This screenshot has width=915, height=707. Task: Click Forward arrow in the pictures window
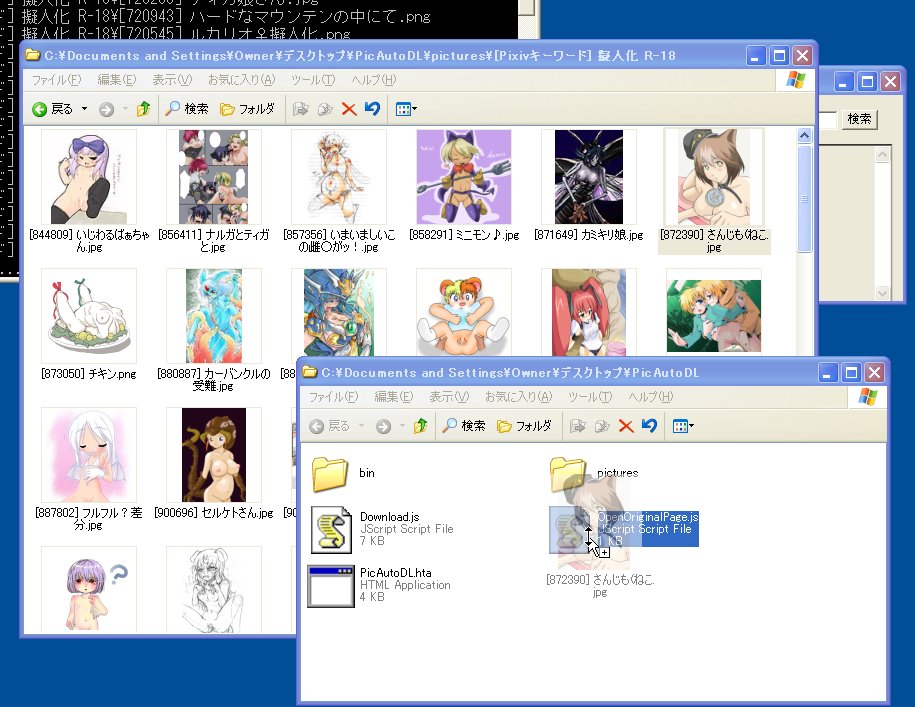pyautogui.click(x=106, y=109)
